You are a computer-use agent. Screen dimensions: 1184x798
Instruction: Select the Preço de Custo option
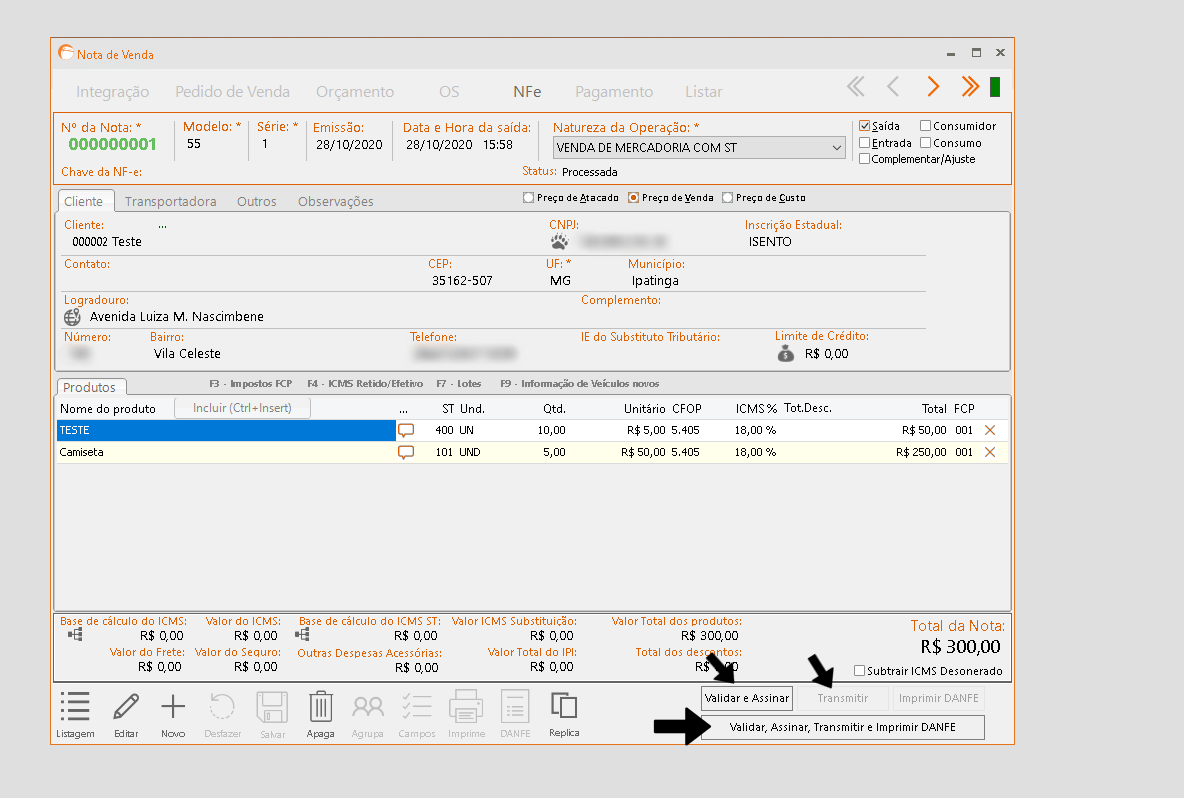coord(727,198)
